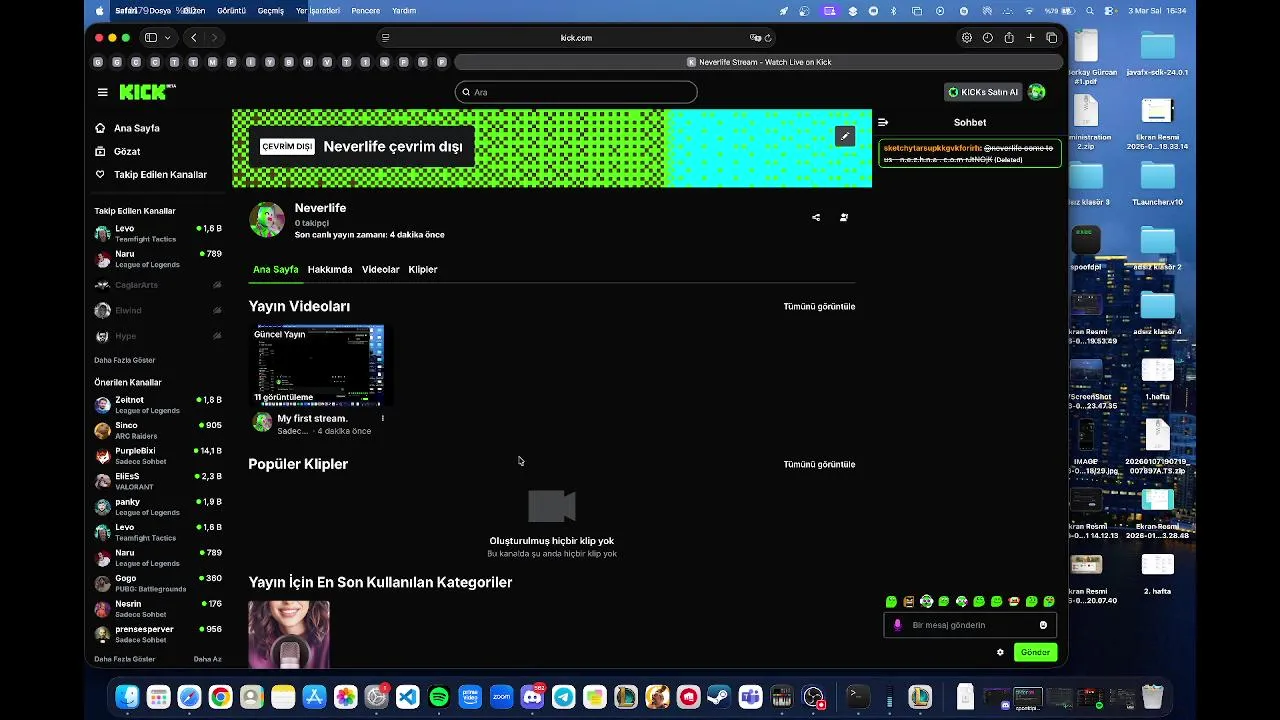Click the Bluetooth icon in the menu bar
Screen dimensions: 1280x720
click(896, 11)
